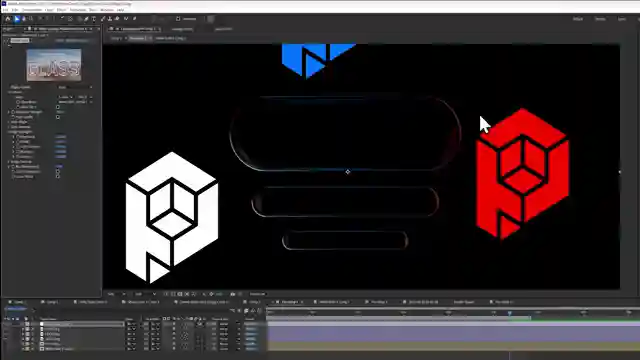The image size is (640, 360).
Task: Toggle fast previews in viewer footer
Action: [166, 294]
